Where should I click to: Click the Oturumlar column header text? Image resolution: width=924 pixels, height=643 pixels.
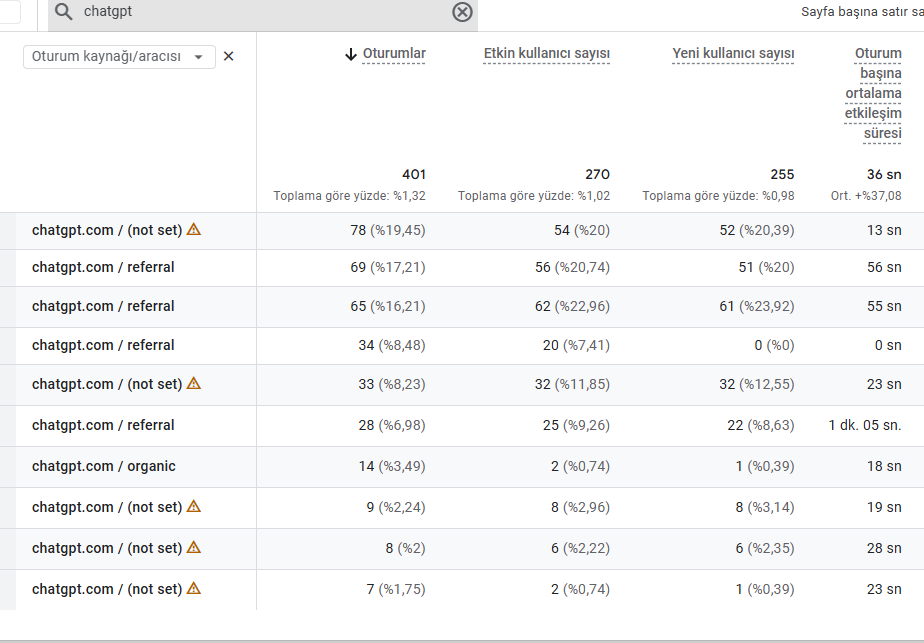(x=394, y=53)
